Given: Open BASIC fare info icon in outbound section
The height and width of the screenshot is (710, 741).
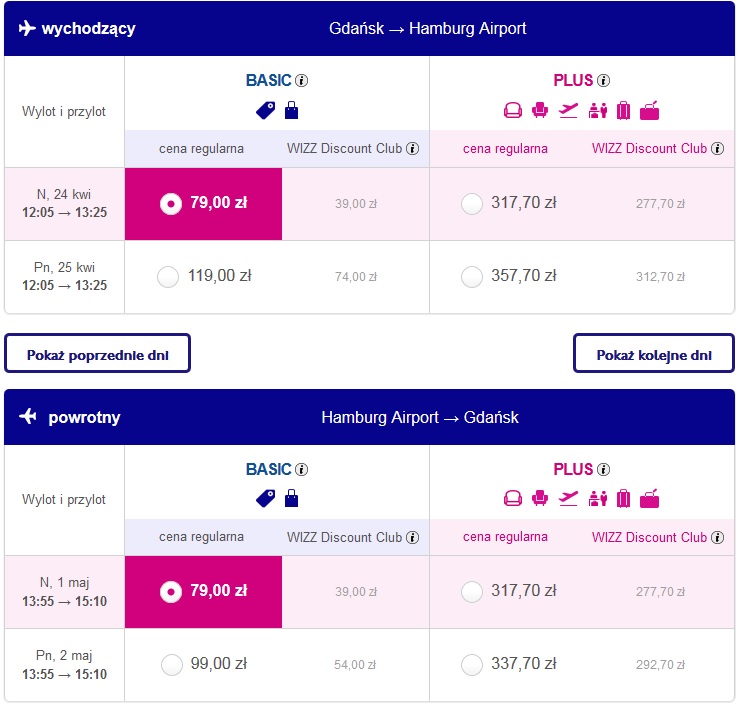Looking at the screenshot, I should 302,81.
